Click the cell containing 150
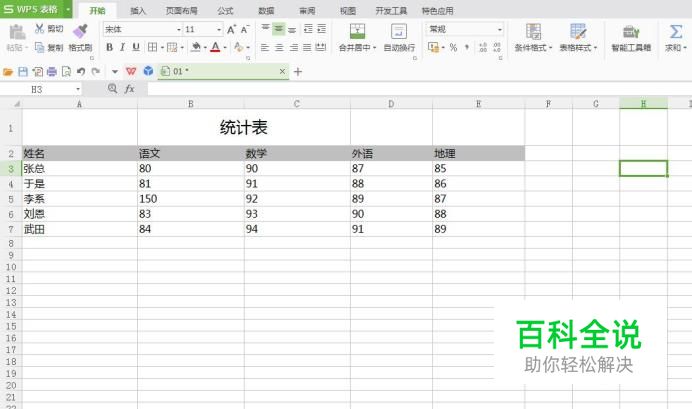 (x=191, y=199)
